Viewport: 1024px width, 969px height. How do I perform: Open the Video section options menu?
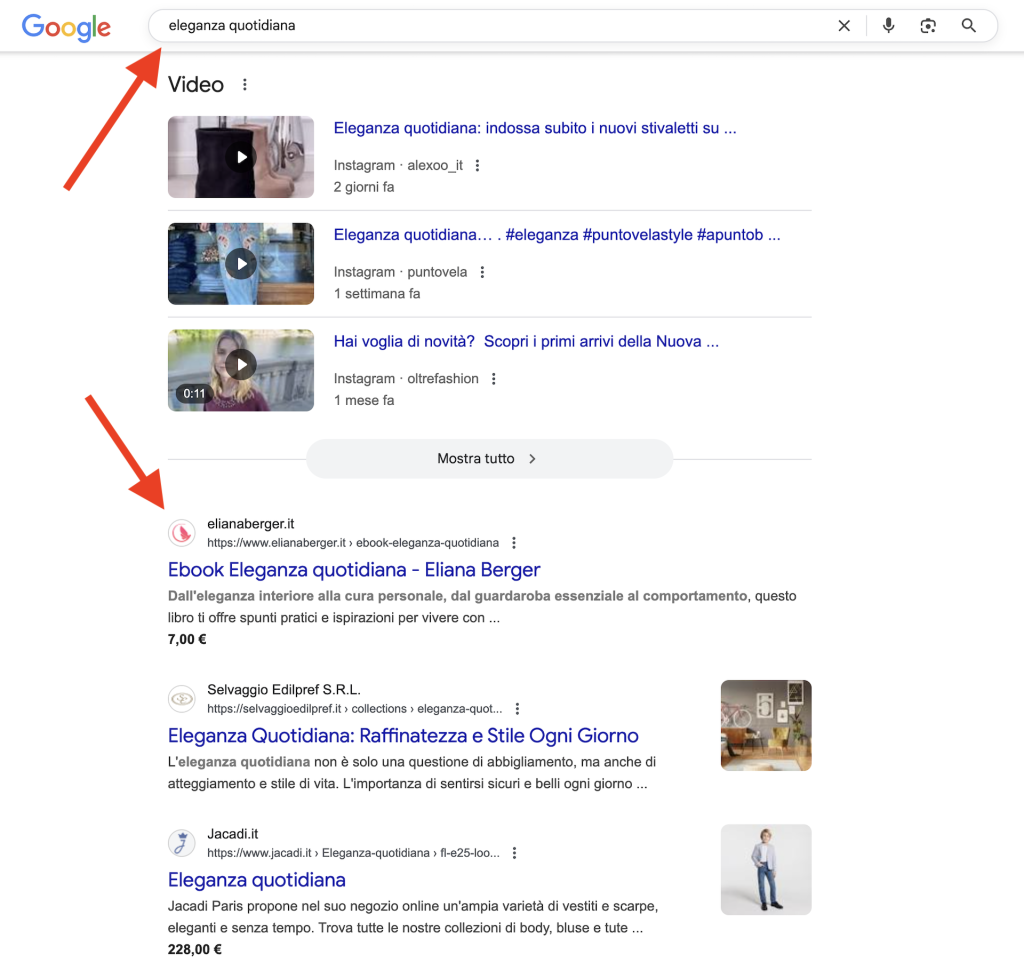pyautogui.click(x=244, y=84)
